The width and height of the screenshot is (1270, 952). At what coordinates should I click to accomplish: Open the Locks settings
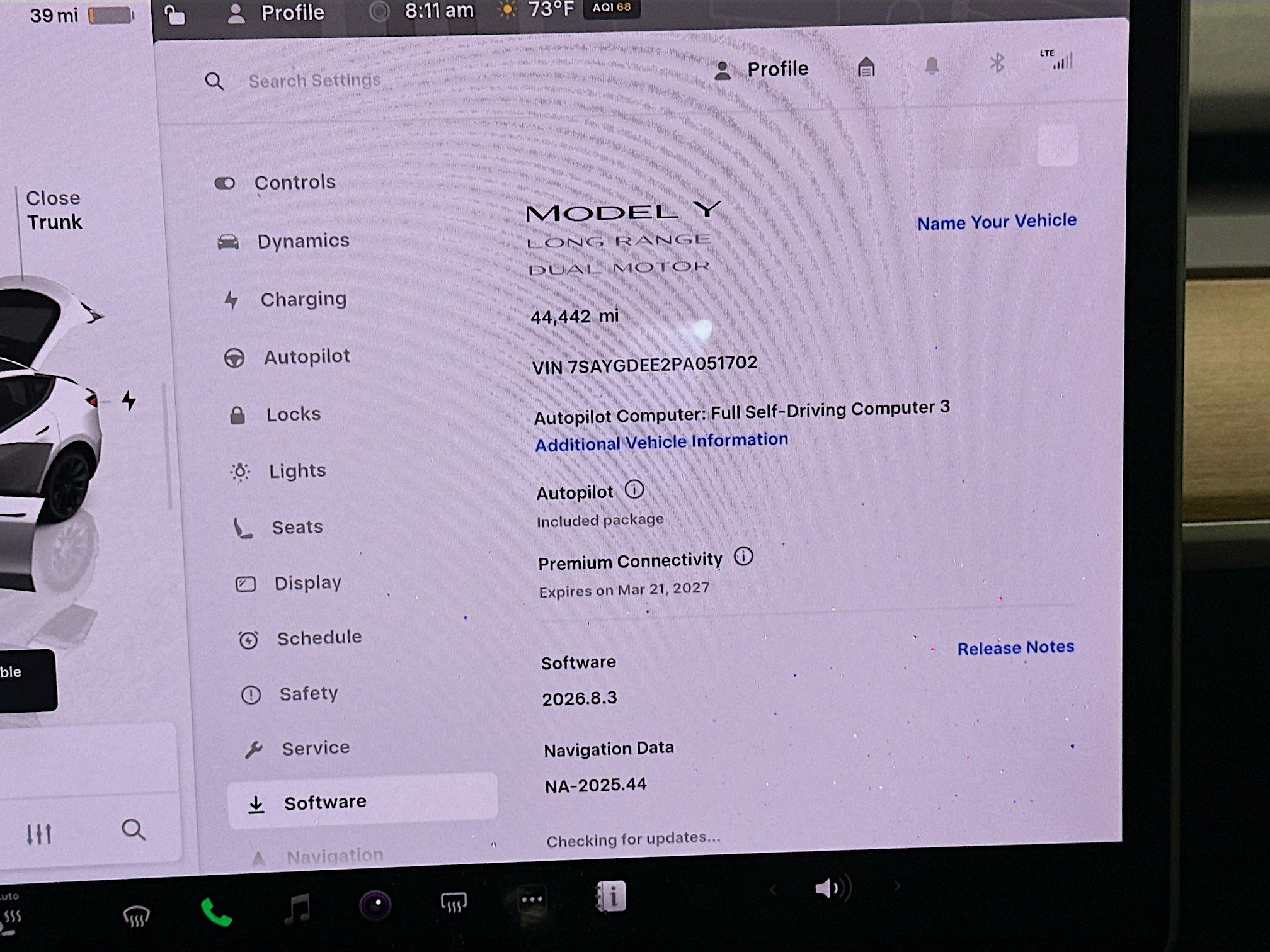(x=275, y=415)
